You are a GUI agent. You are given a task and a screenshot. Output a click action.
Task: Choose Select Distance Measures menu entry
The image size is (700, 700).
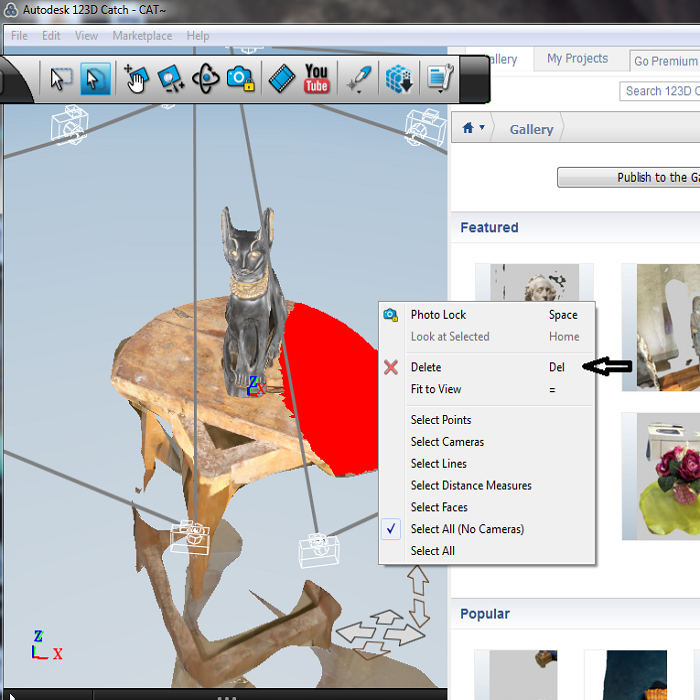tap(487, 485)
